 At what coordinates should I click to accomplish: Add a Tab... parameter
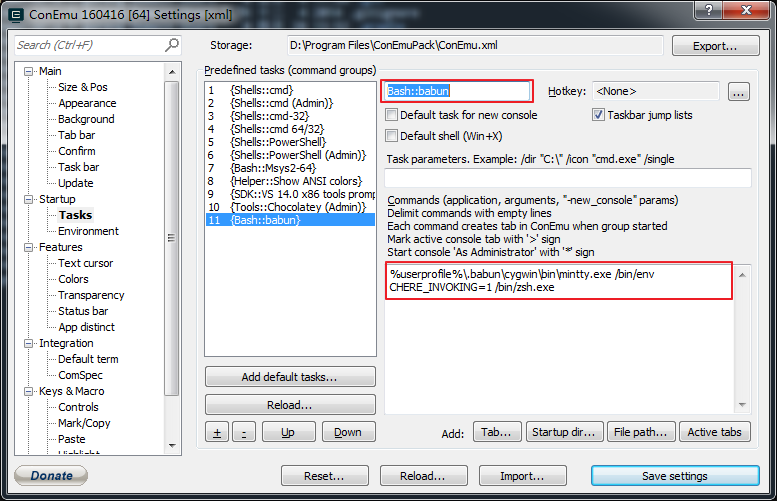[497, 432]
